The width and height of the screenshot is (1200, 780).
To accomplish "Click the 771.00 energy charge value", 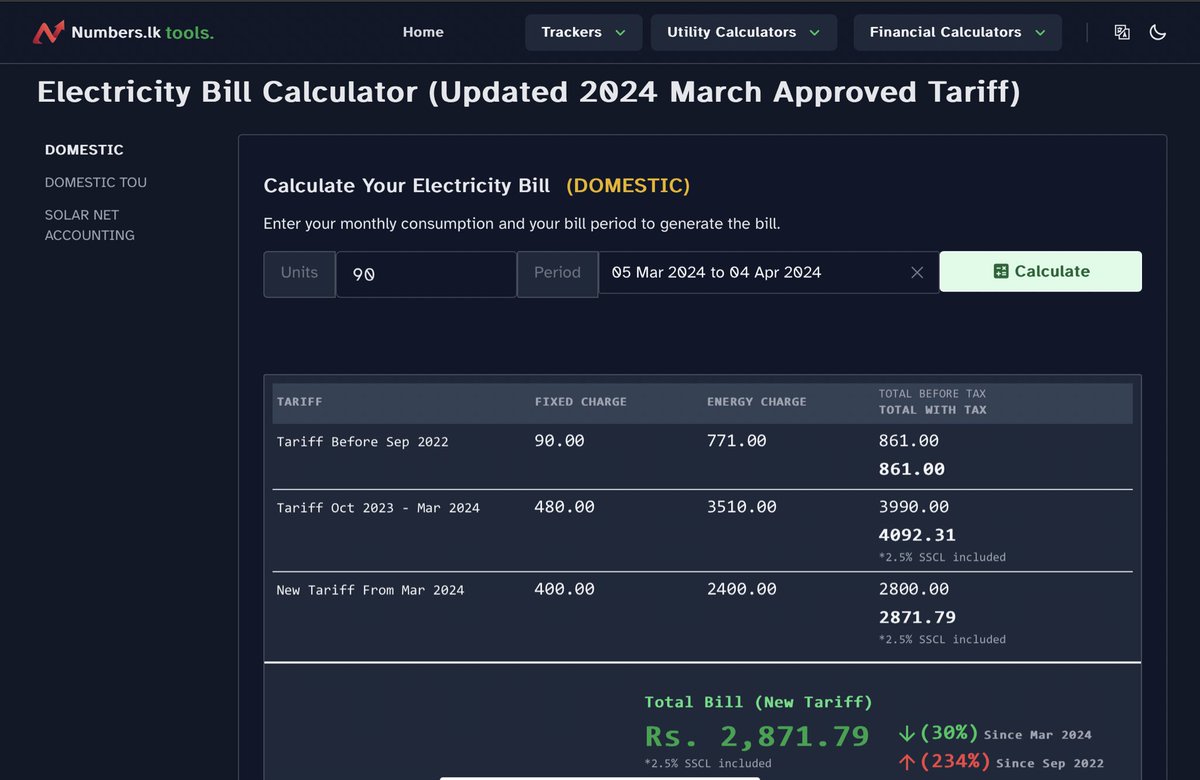I will point(737,440).
